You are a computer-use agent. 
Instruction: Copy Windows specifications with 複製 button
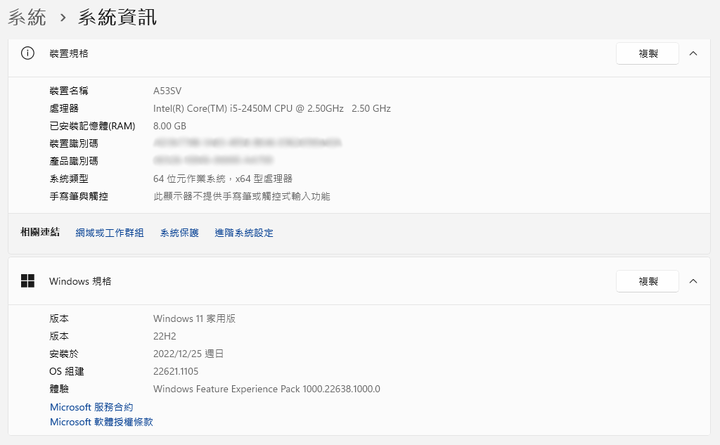647,282
